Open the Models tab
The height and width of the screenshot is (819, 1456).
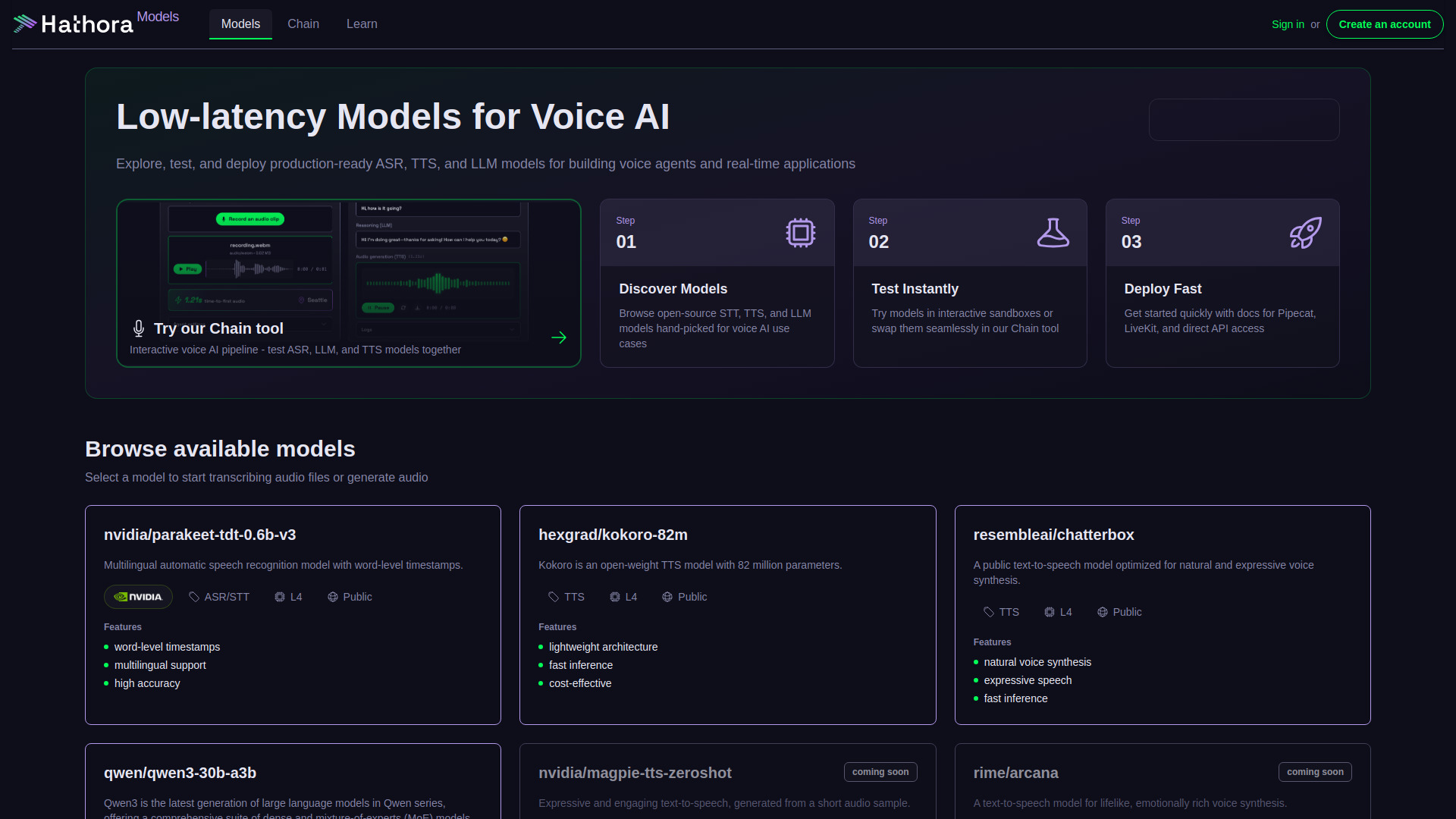pos(240,24)
